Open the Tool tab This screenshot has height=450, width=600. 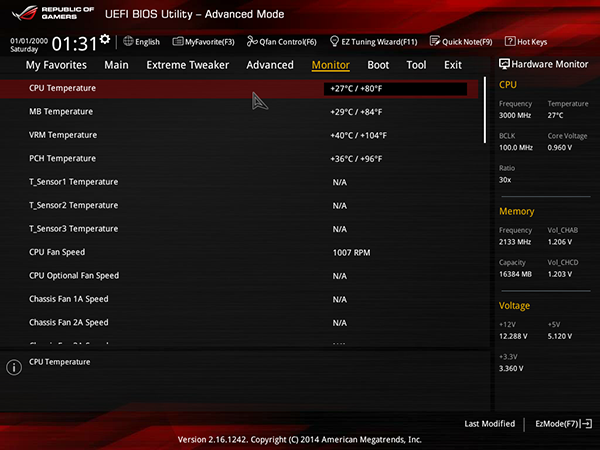pos(416,65)
